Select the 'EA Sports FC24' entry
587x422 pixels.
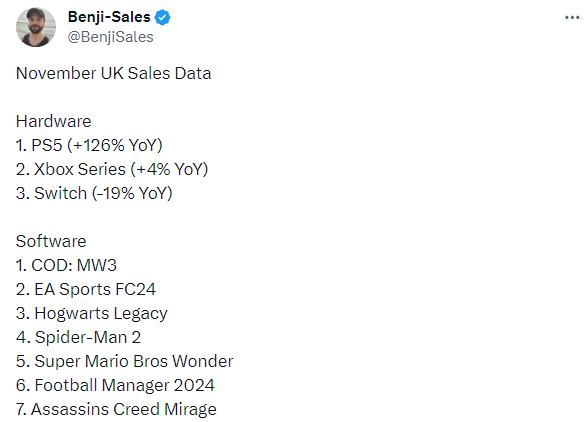tap(86, 289)
